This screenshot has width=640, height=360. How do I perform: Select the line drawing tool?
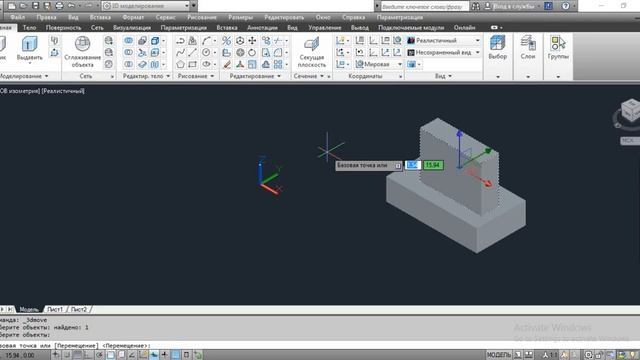(193, 52)
